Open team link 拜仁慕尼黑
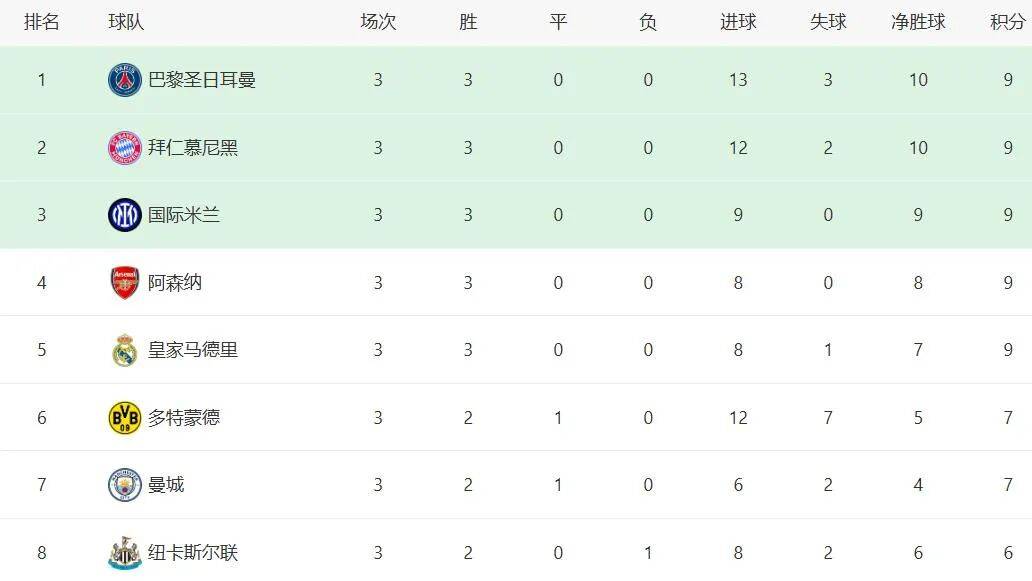 click(193, 148)
